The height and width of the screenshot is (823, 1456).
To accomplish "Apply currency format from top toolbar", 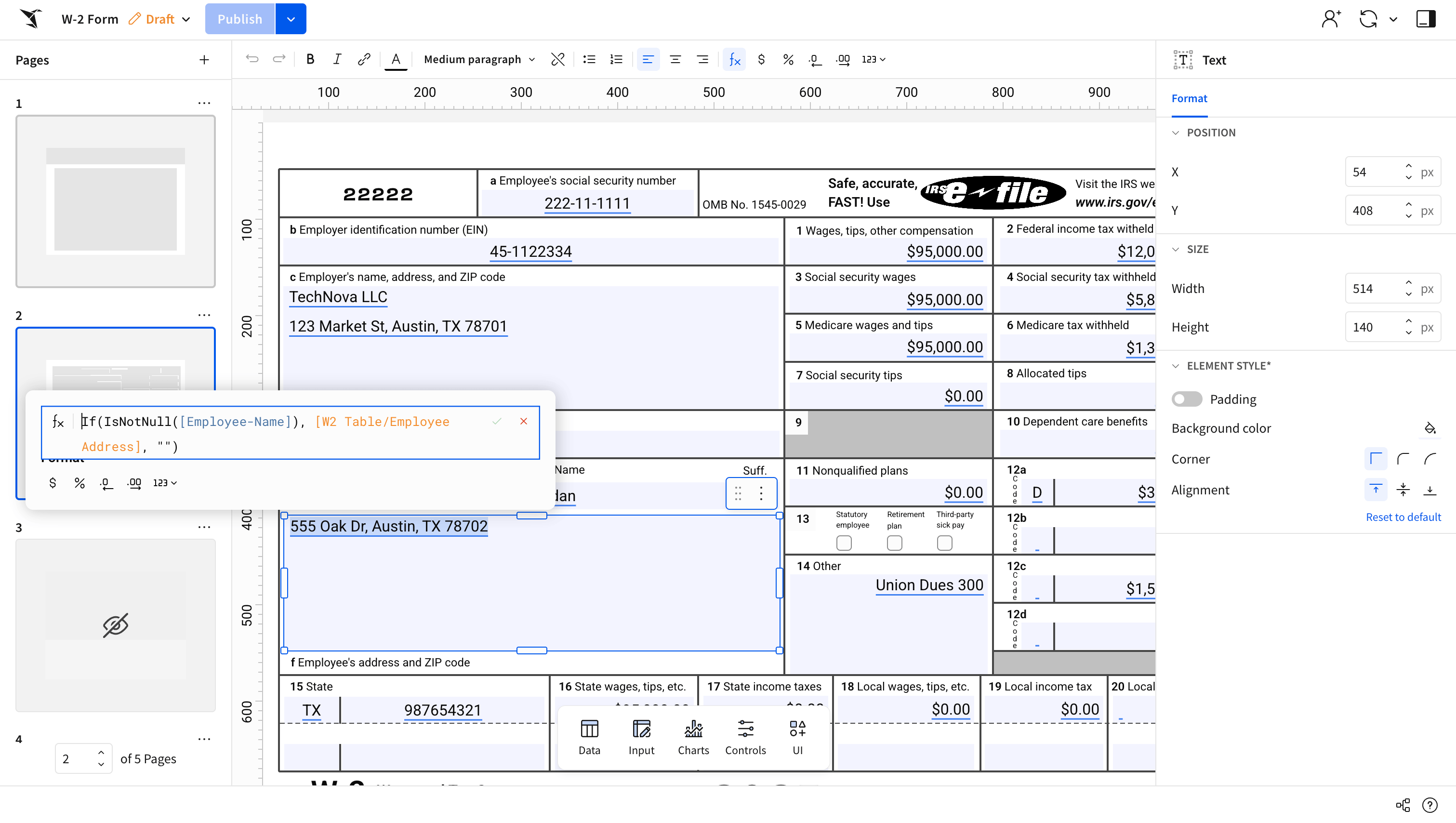I will tap(761, 59).
